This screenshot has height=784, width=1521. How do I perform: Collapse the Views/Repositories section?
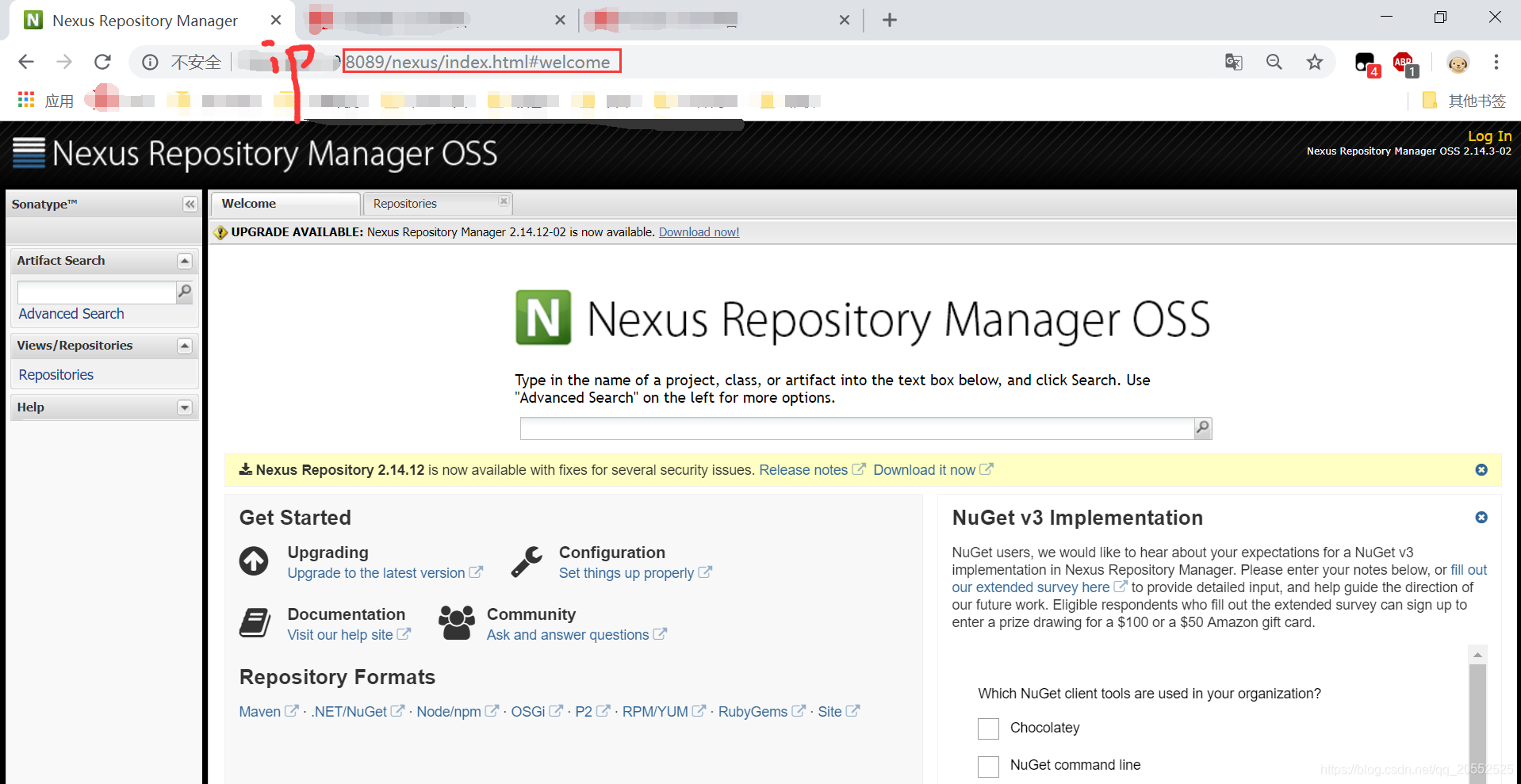click(185, 346)
